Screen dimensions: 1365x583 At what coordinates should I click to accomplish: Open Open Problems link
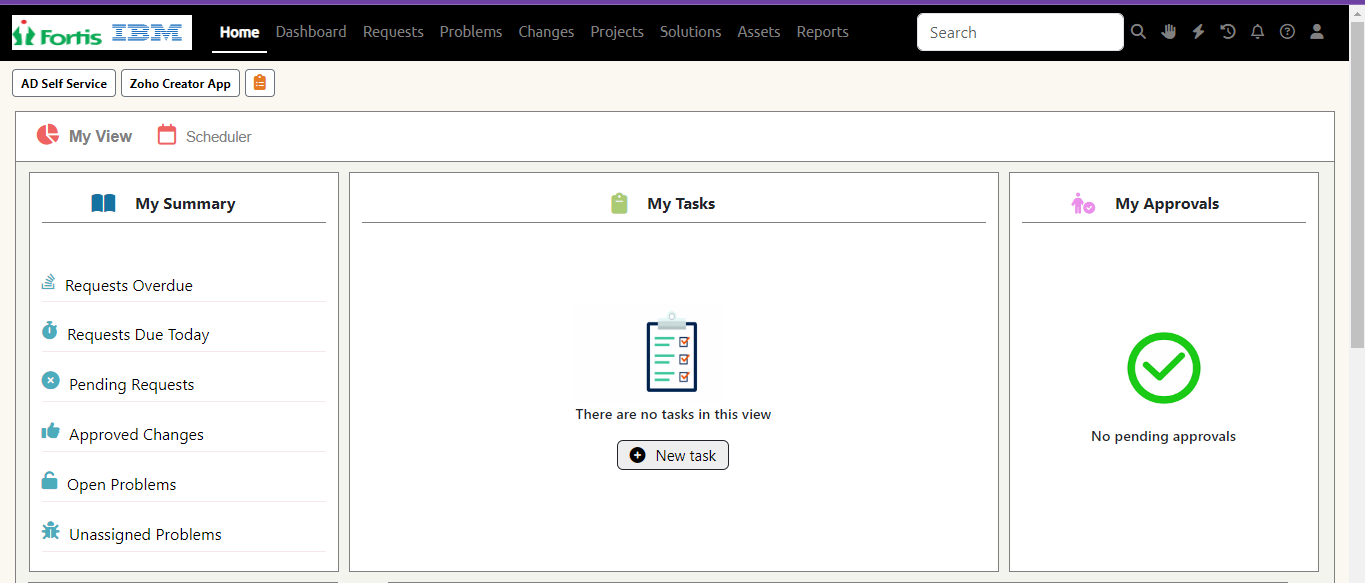pyautogui.click(x=122, y=485)
